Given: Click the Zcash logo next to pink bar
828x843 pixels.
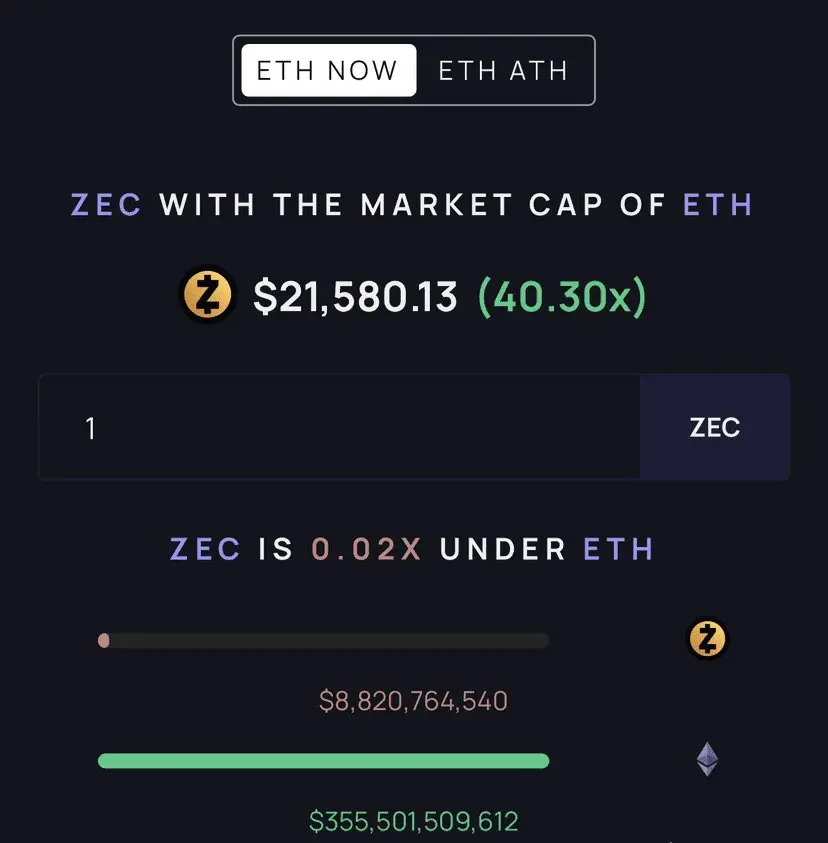Looking at the screenshot, I should pos(707,639).
